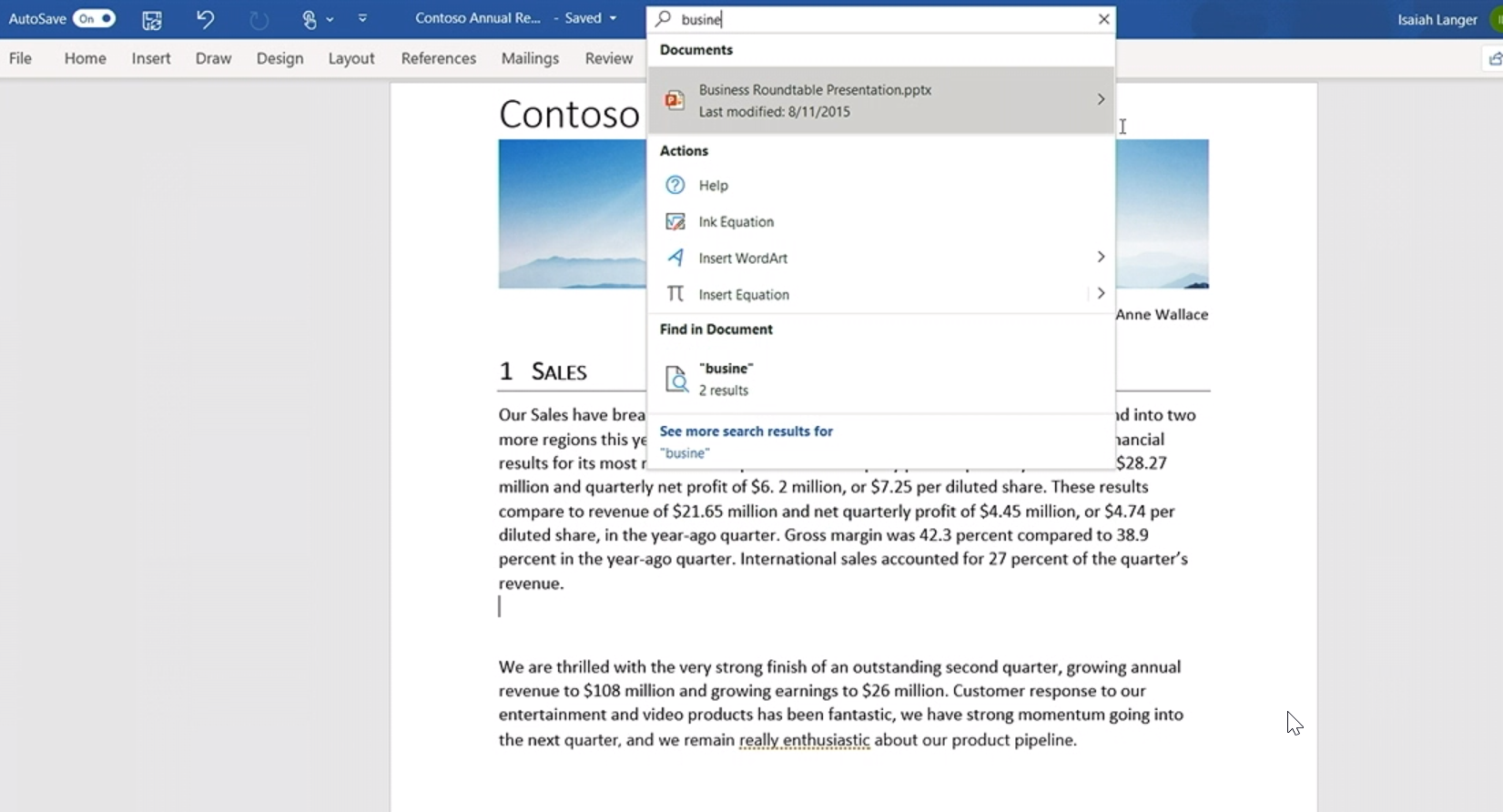Click See more search results link

click(x=746, y=431)
